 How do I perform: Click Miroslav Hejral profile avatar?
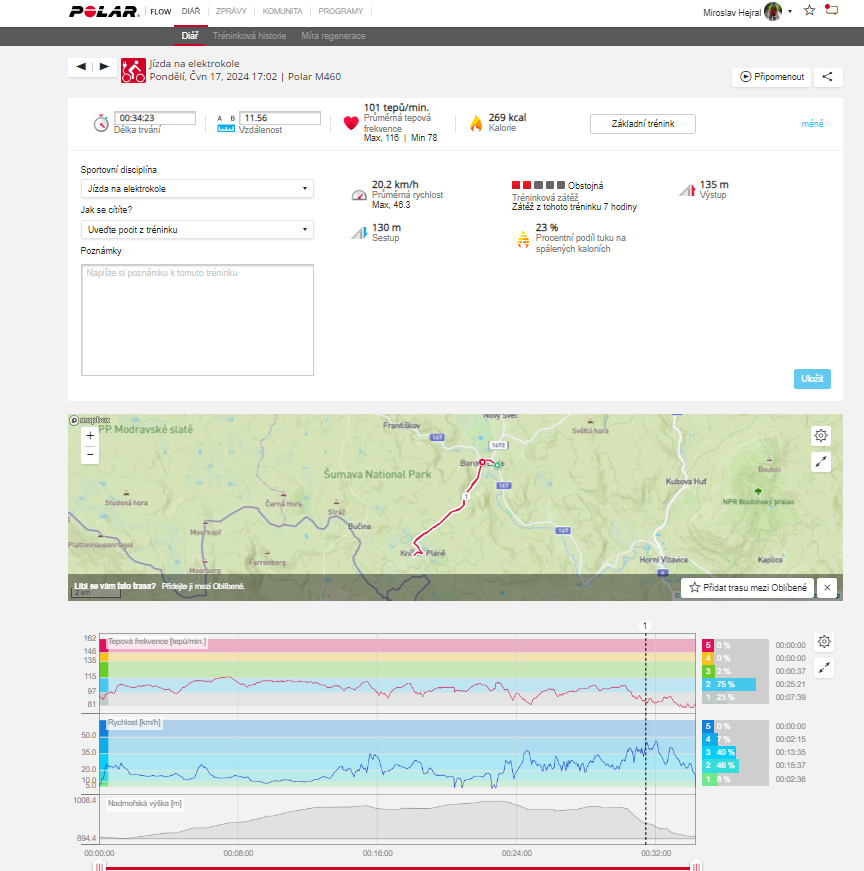coord(773,11)
